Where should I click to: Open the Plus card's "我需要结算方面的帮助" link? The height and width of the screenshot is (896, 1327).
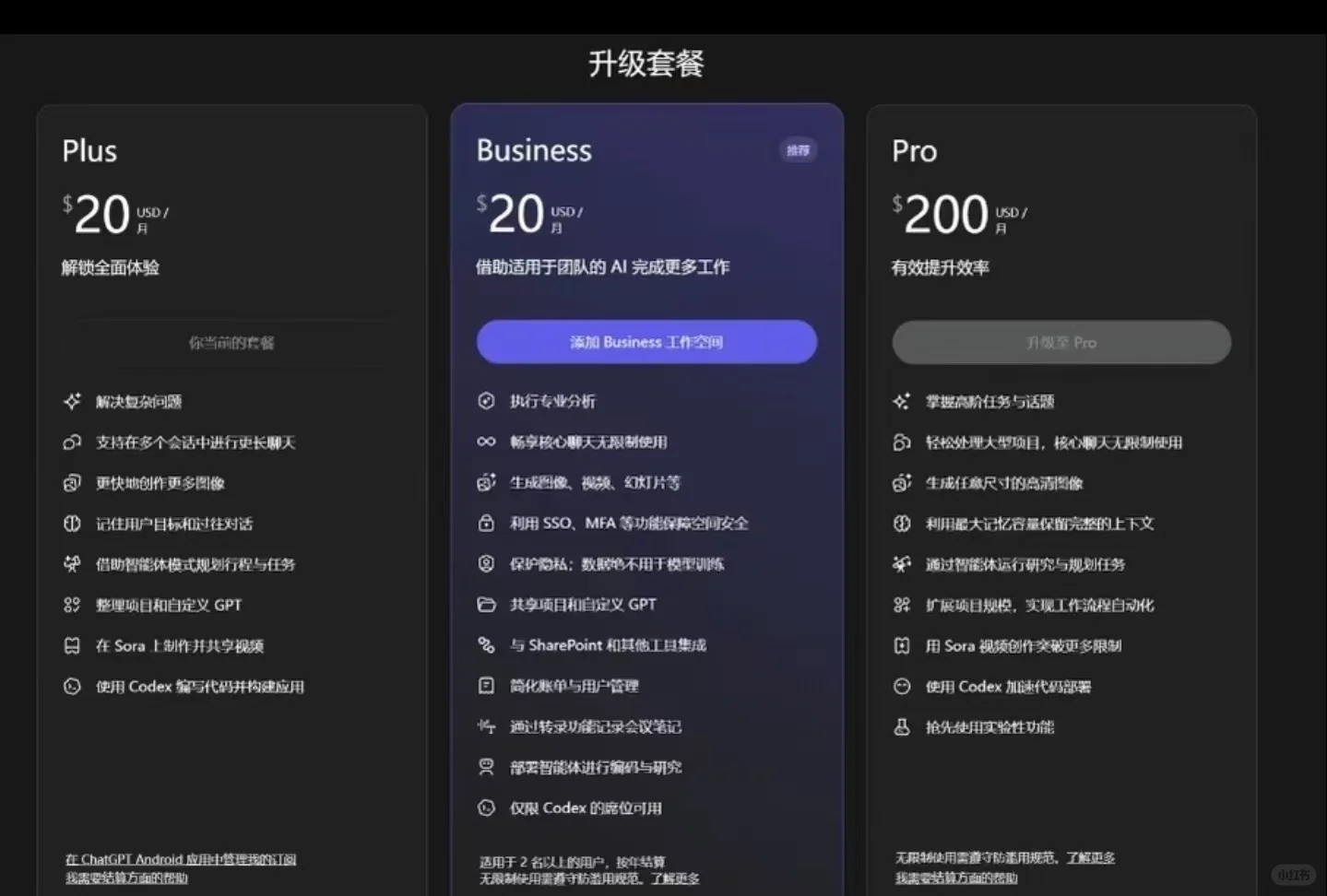[126, 878]
